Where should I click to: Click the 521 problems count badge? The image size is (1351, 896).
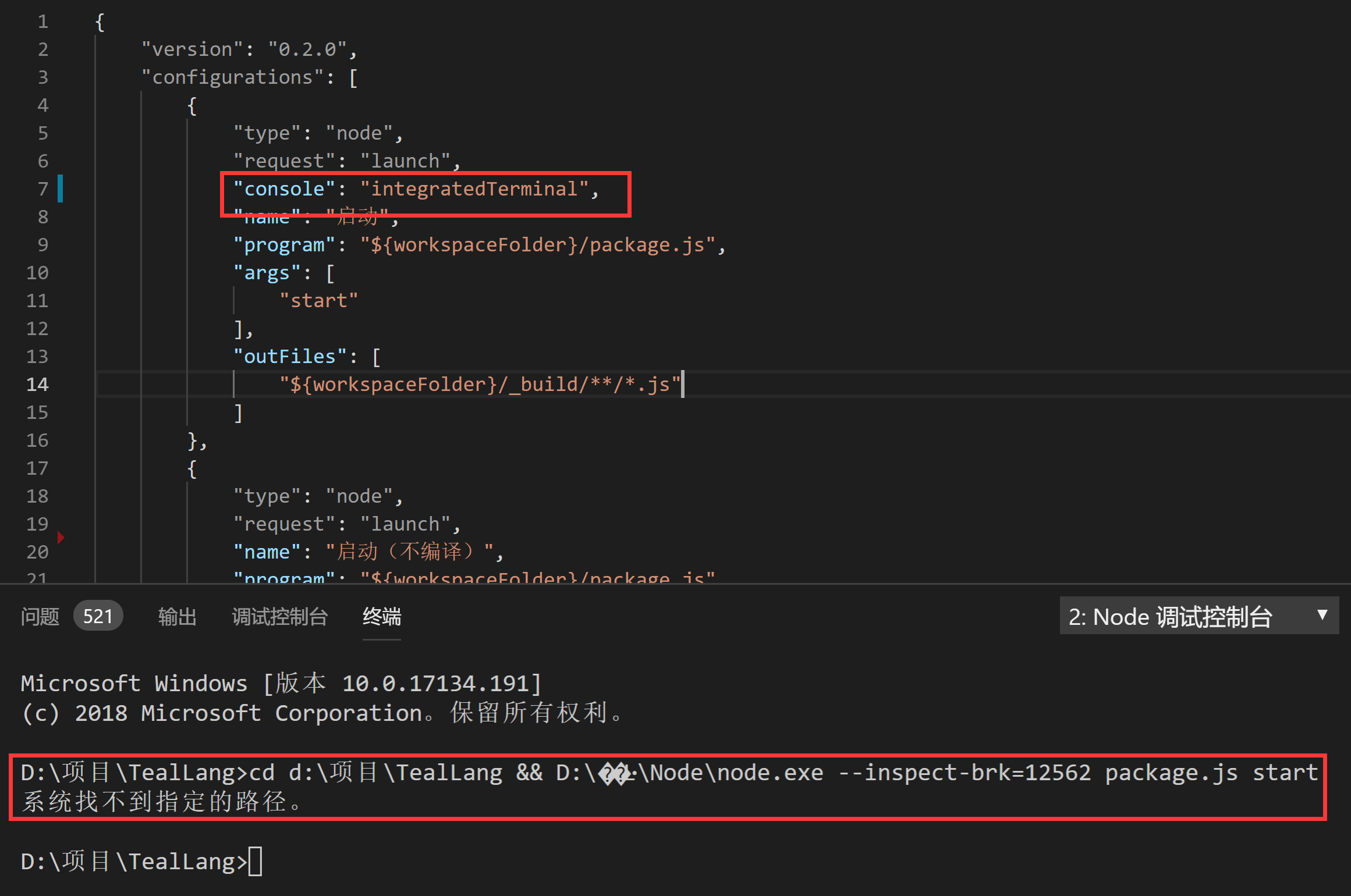[x=98, y=616]
